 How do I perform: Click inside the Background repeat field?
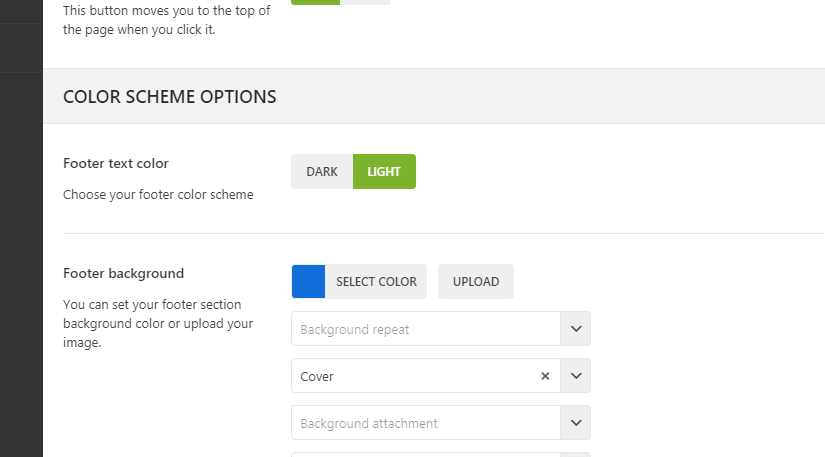[425, 329]
